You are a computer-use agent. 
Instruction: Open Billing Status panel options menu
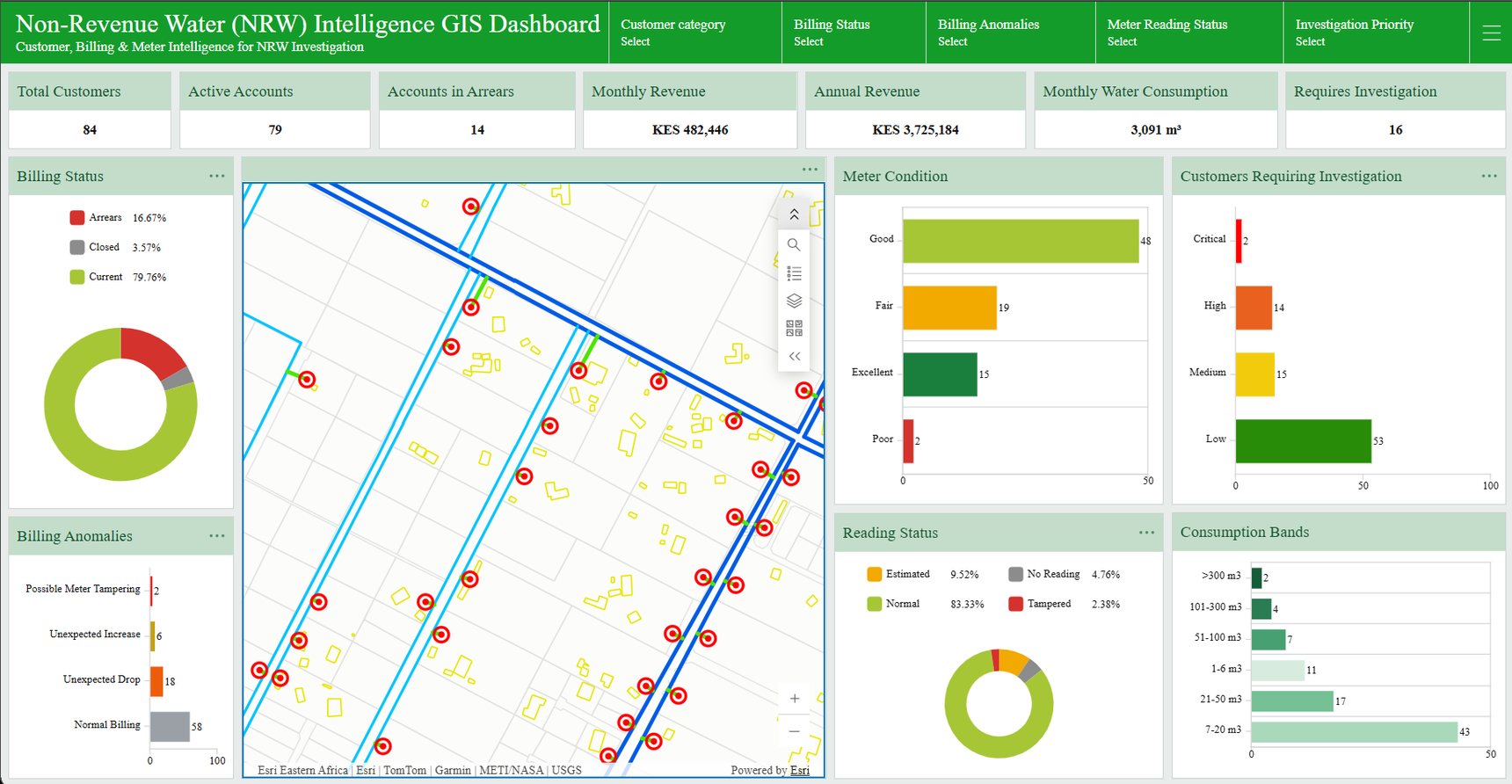(x=217, y=176)
